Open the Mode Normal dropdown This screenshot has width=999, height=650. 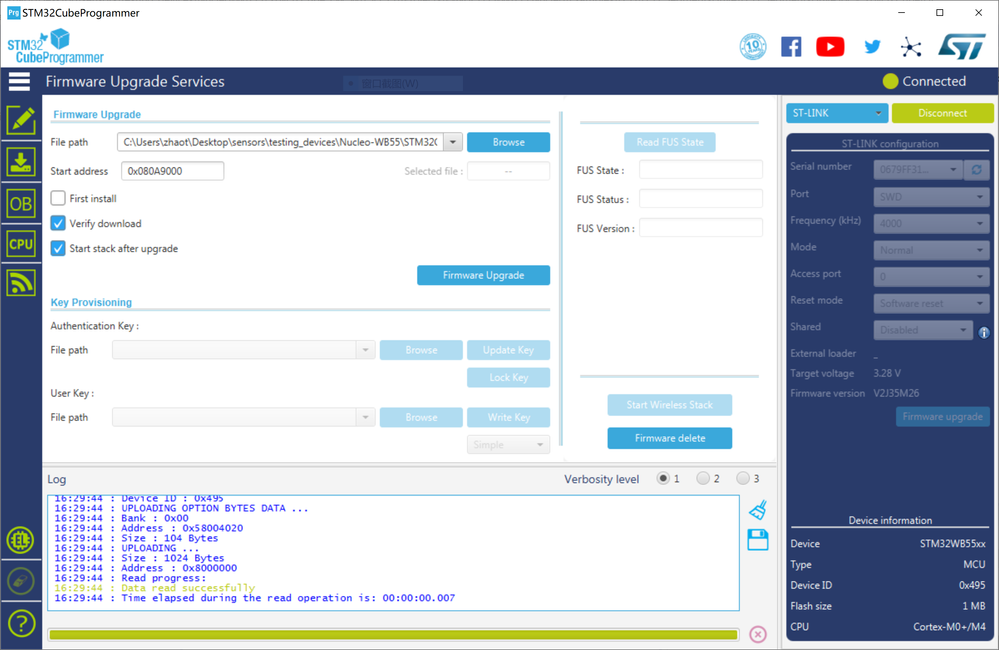pos(931,250)
